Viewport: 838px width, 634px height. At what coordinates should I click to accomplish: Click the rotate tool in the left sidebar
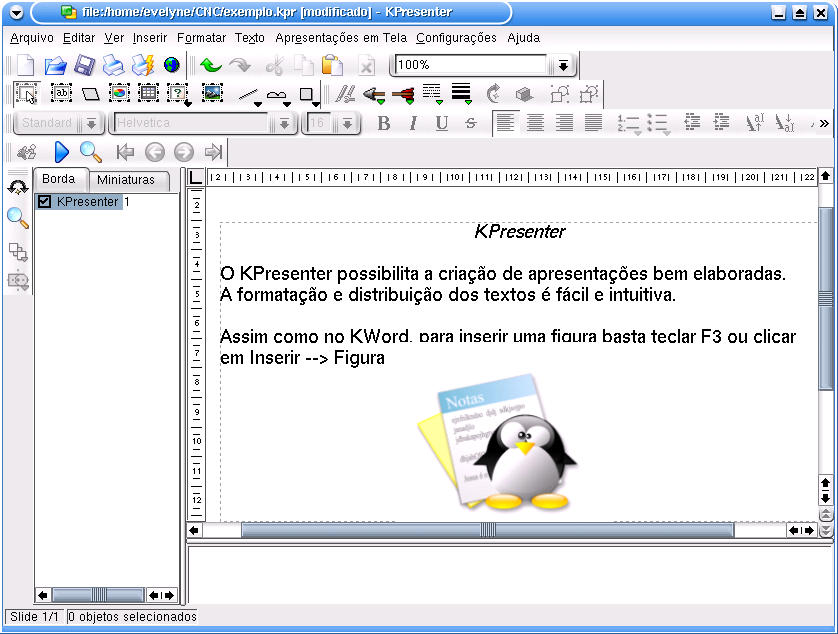pos(18,188)
